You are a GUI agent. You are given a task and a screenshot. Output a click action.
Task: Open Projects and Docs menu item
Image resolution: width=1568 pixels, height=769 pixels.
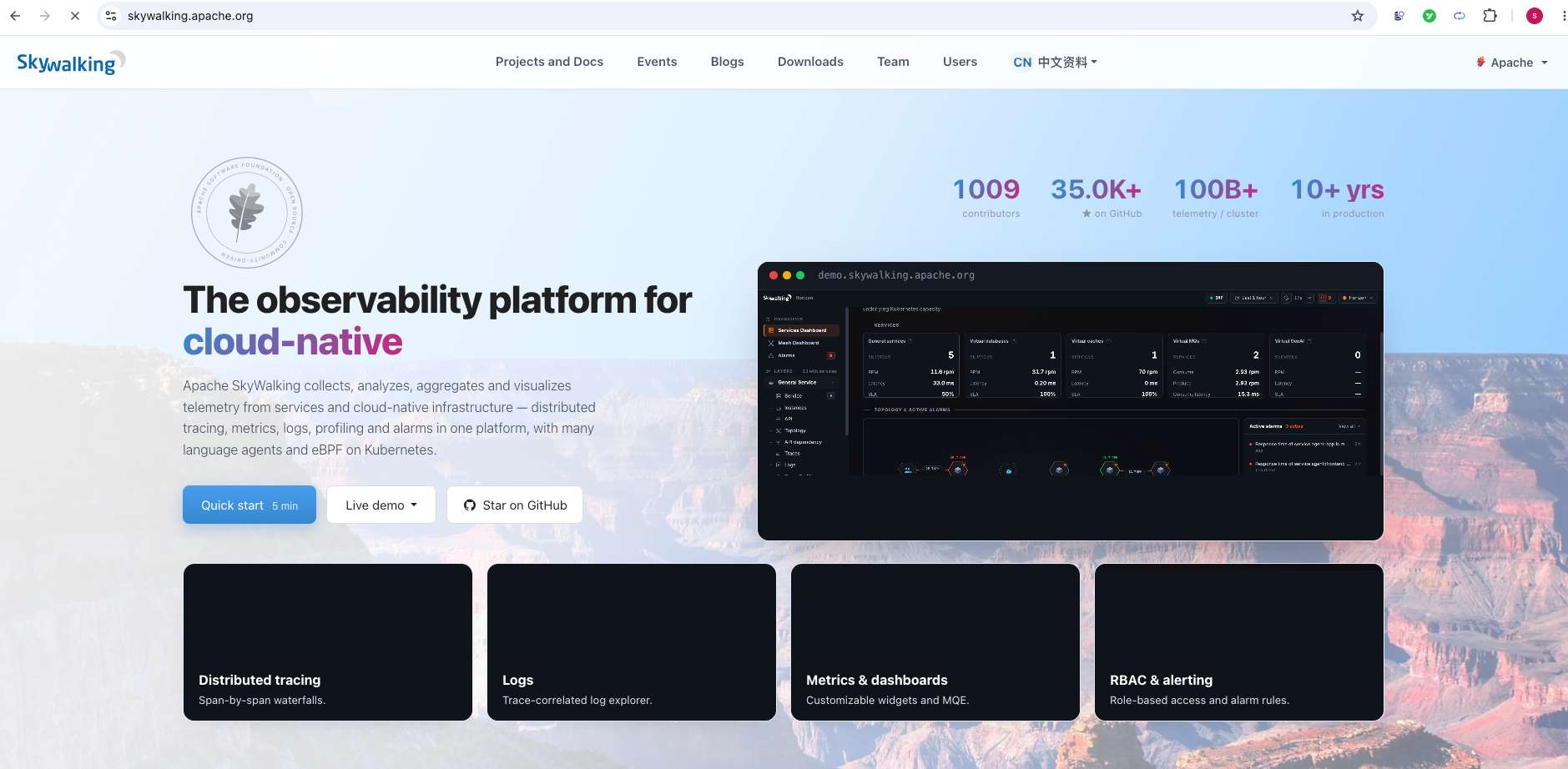549,62
